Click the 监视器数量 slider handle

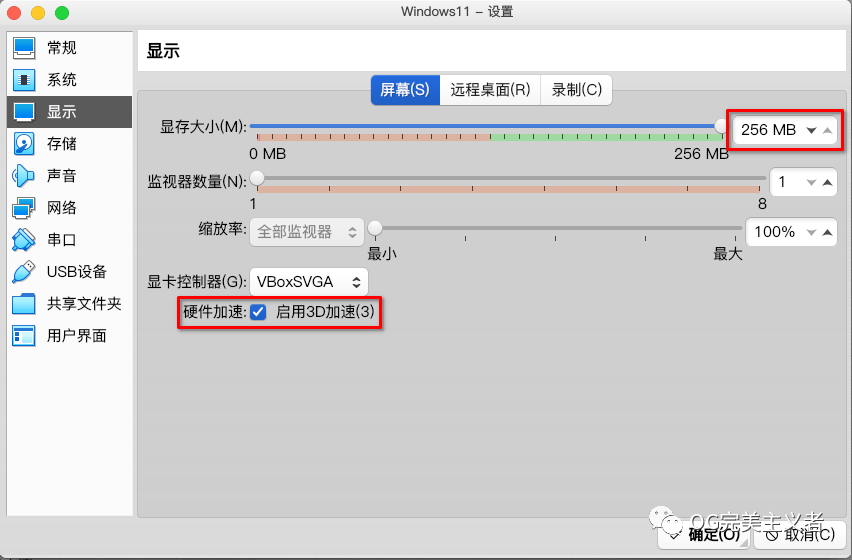point(257,178)
